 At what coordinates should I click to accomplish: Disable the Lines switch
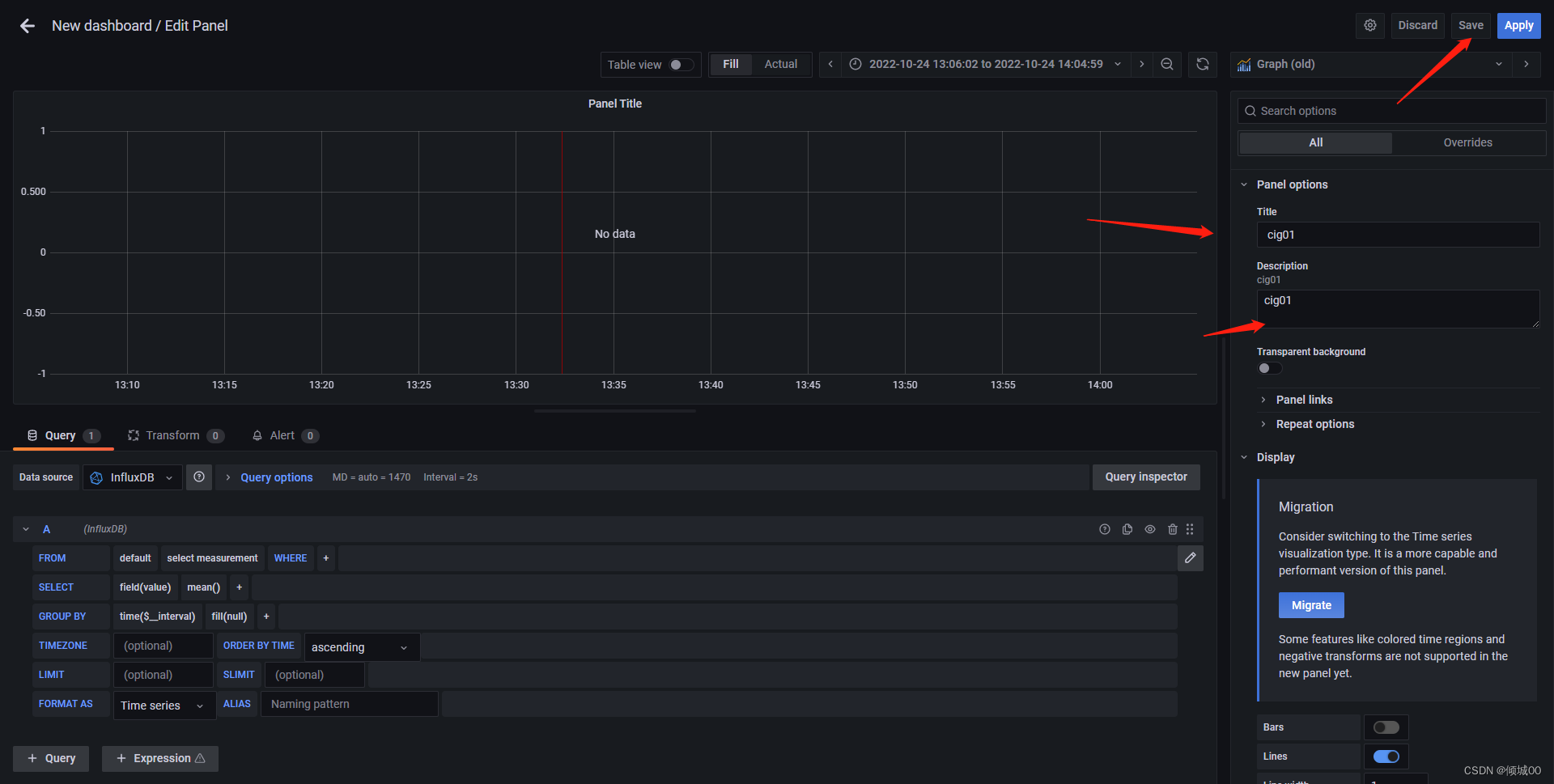tap(1386, 756)
